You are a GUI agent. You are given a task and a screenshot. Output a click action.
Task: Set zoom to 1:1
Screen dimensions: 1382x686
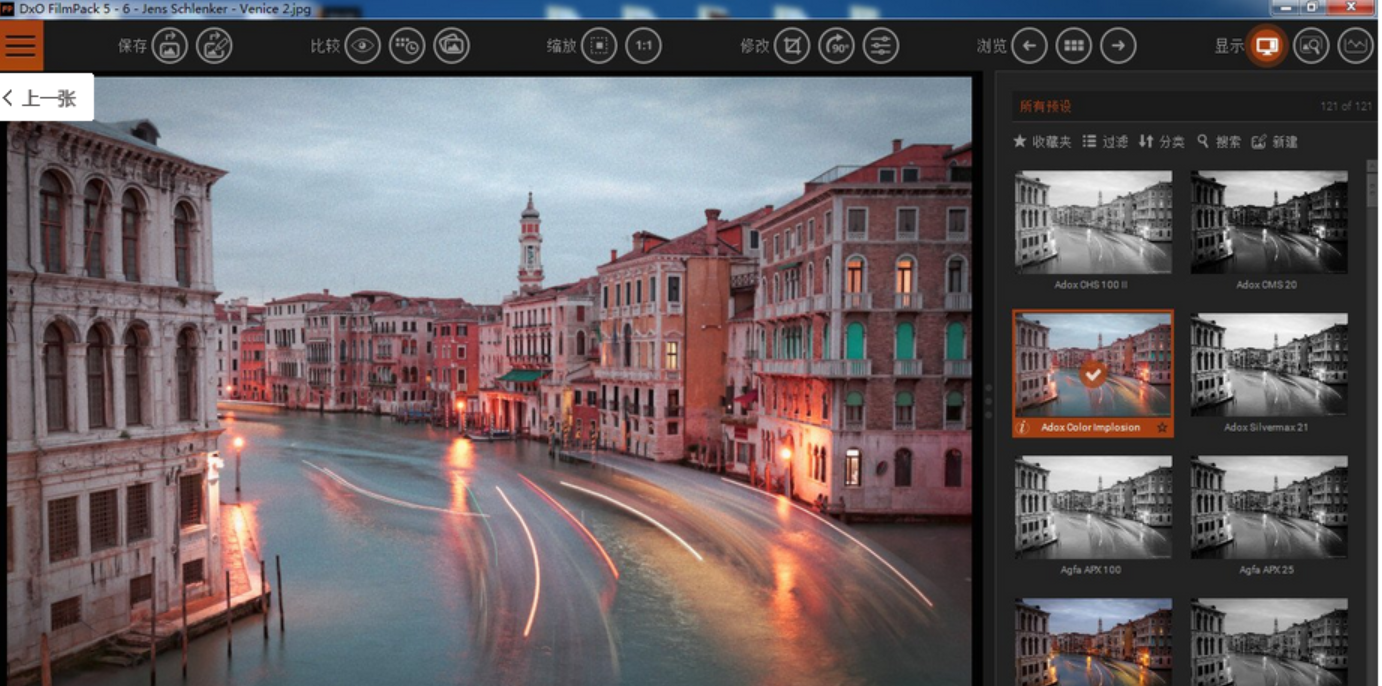[x=644, y=46]
